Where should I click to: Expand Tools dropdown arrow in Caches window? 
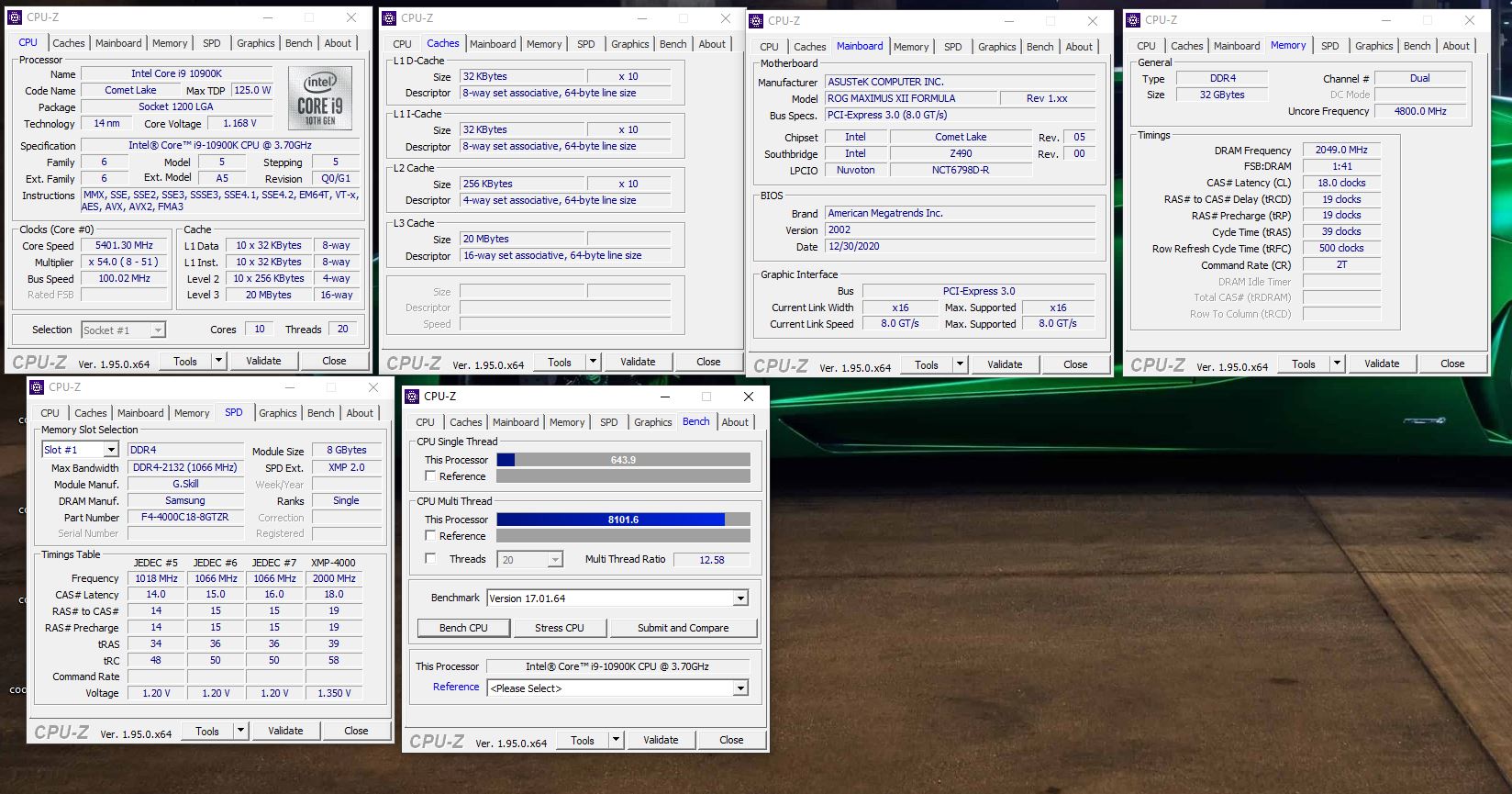[594, 362]
